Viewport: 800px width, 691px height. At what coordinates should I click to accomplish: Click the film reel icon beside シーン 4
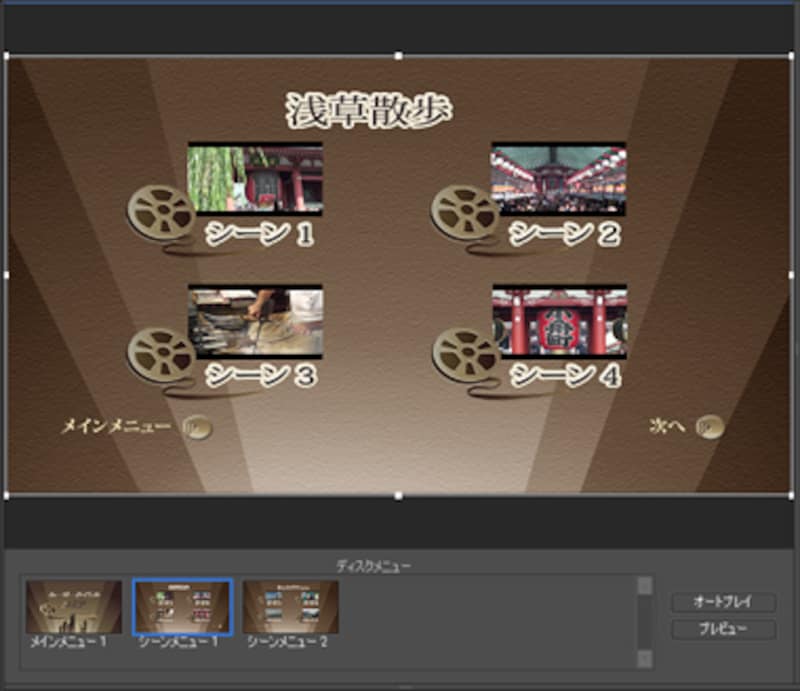click(465, 353)
